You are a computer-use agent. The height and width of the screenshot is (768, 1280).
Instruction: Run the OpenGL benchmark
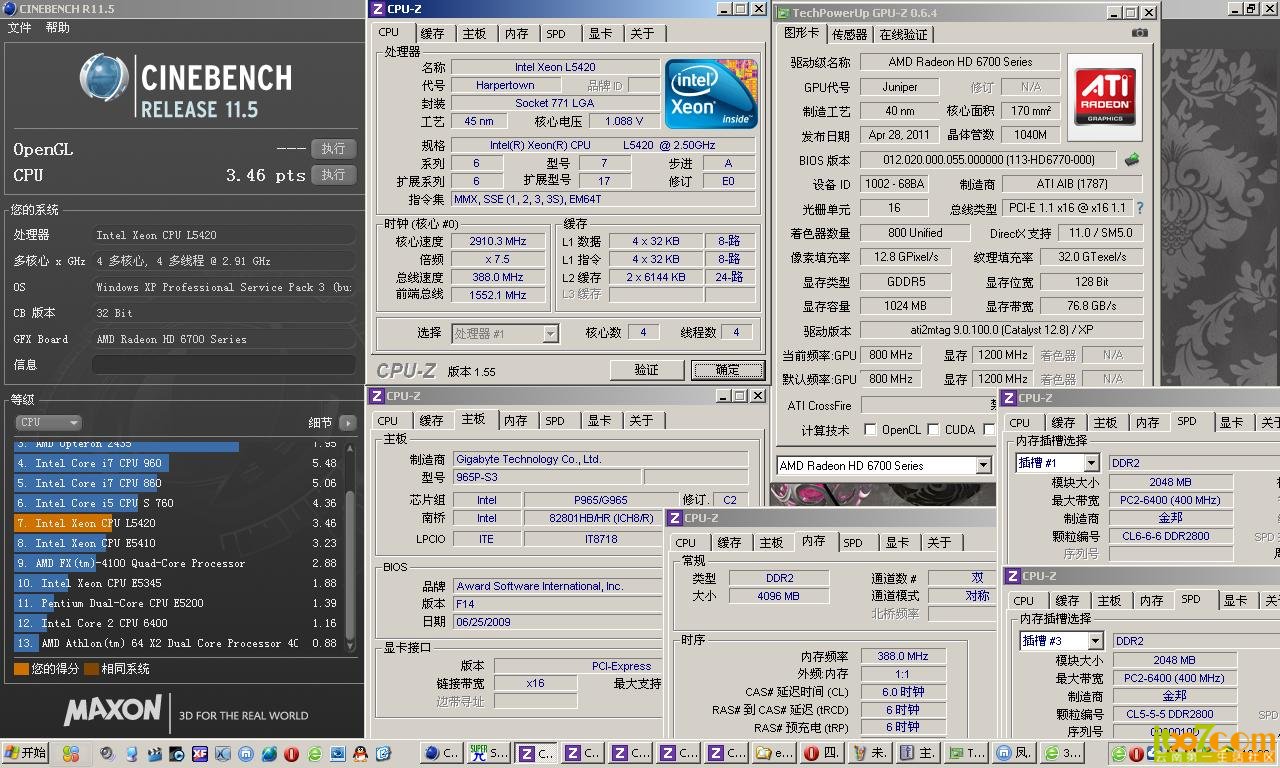coord(334,148)
